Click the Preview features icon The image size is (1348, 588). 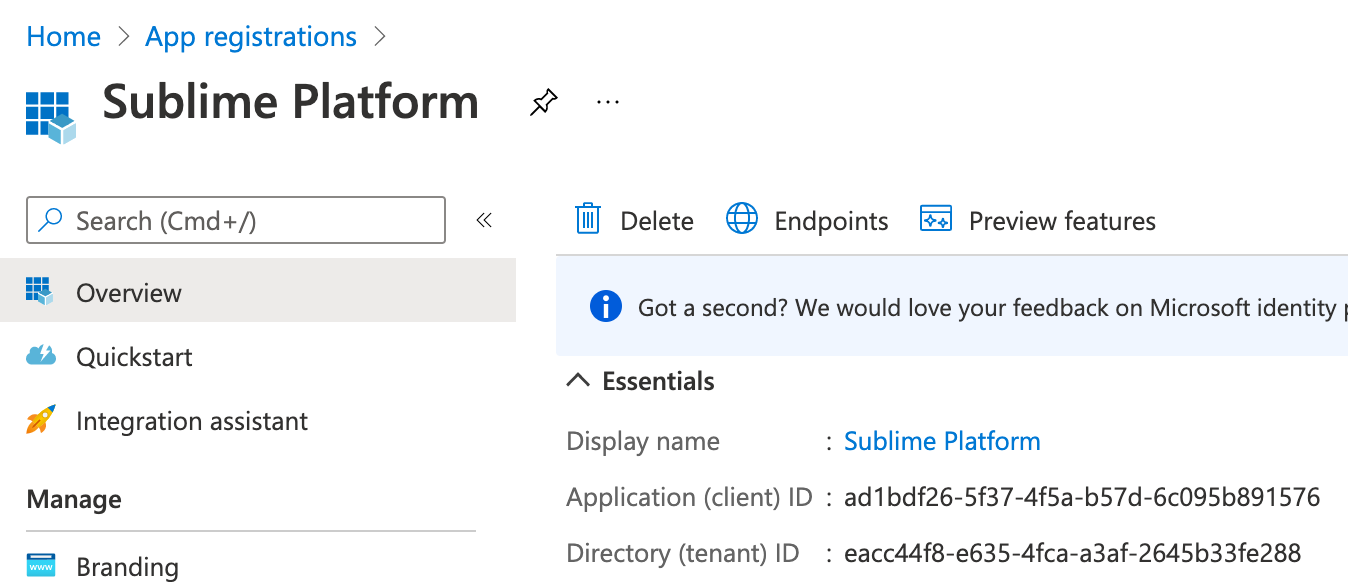tap(935, 219)
